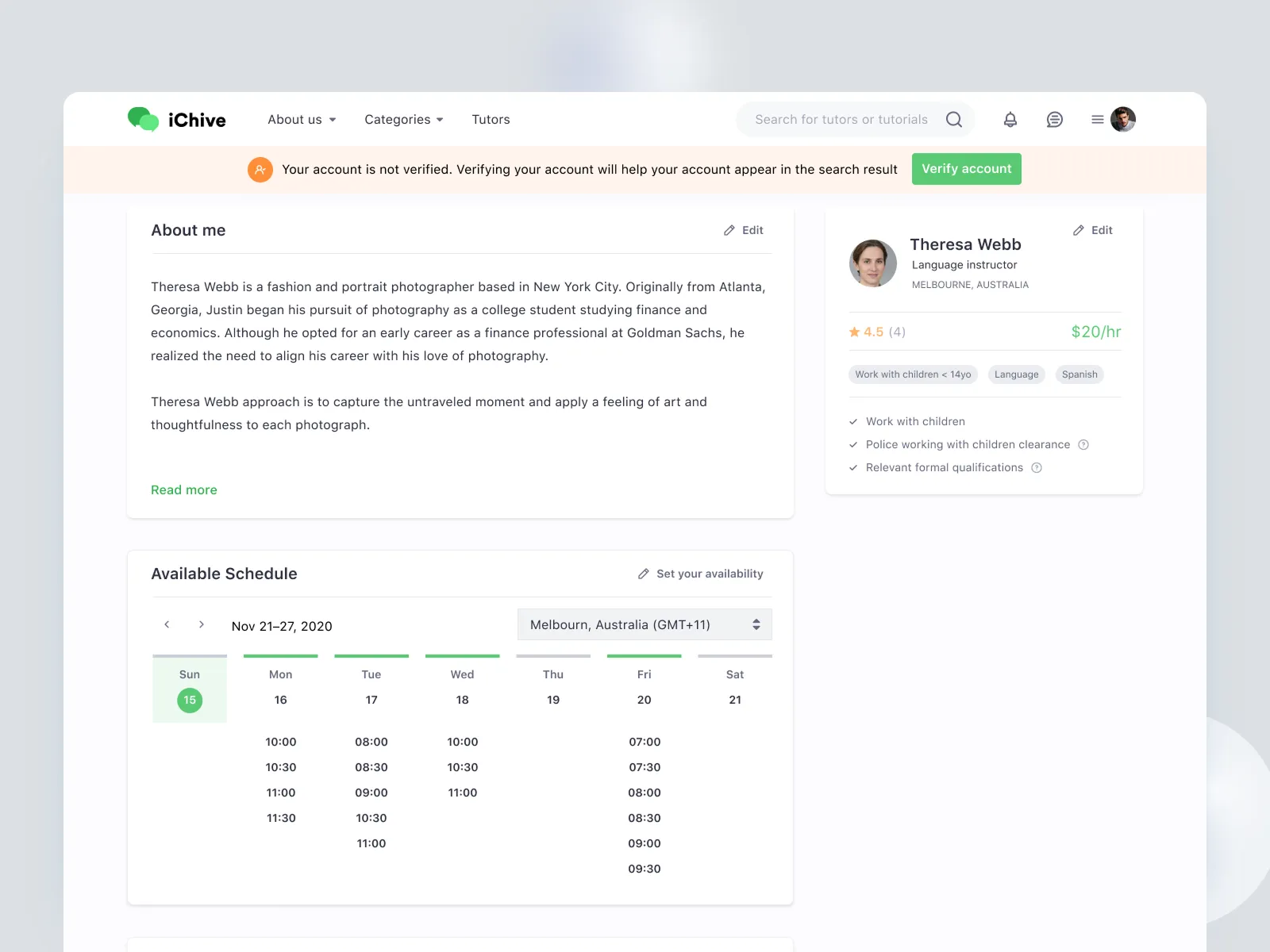Pick the 11:00 slot on Wednesday
Image resolution: width=1270 pixels, height=952 pixels.
click(463, 793)
